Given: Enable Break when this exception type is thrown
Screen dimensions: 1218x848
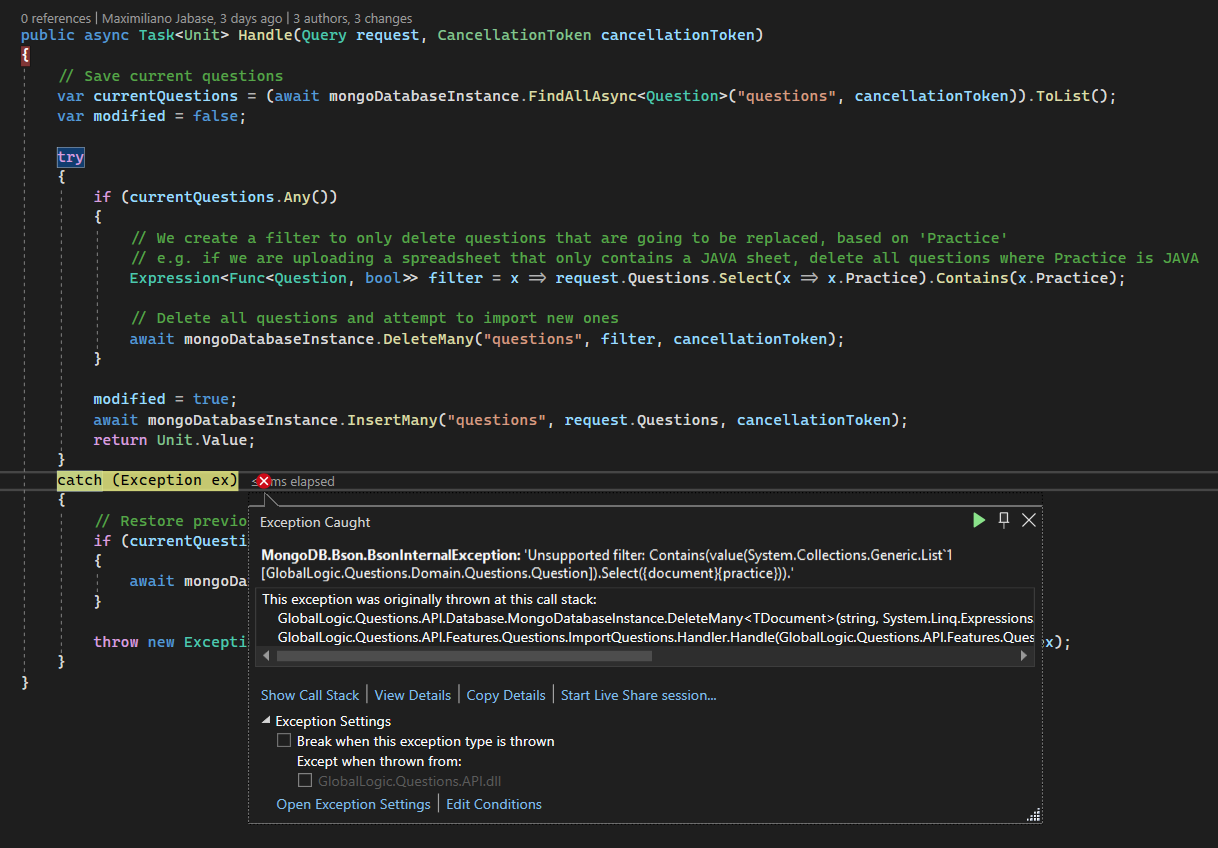Looking at the screenshot, I should click(x=284, y=742).
